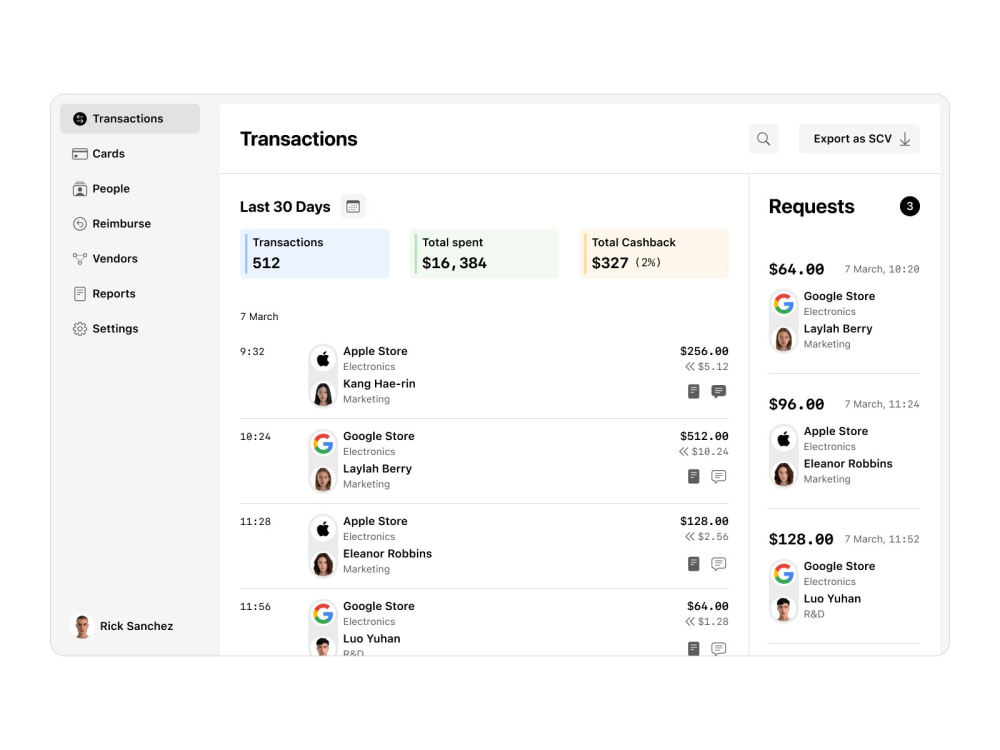Open receipt icon for 11:28 Apple Store
The width and height of the screenshot is (1000, 750).
pos(694,564)
